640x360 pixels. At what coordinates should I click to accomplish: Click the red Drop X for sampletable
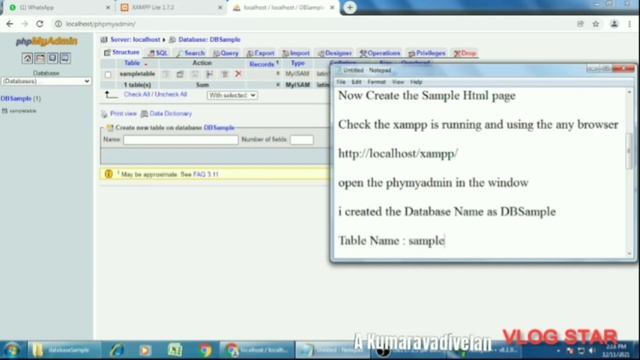(x=238, y=74)
